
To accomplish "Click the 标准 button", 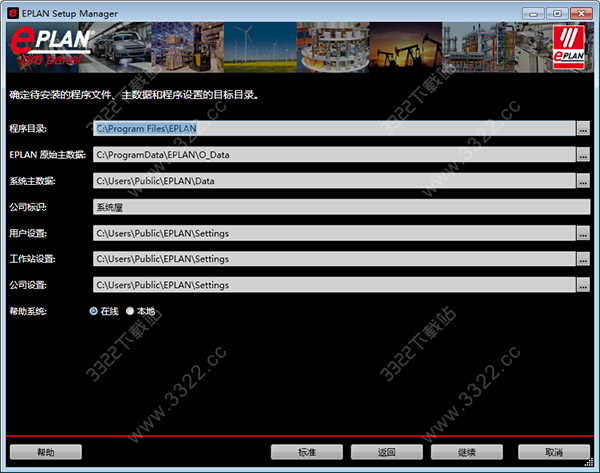I will (307, 452).
